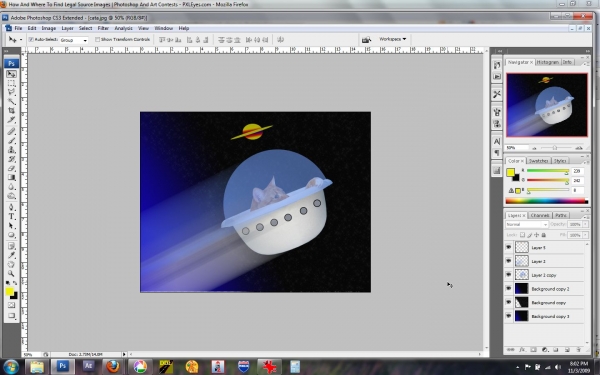Open the Image menu
Viewport: 600px width, 375px height.
[x=49, y=28]
